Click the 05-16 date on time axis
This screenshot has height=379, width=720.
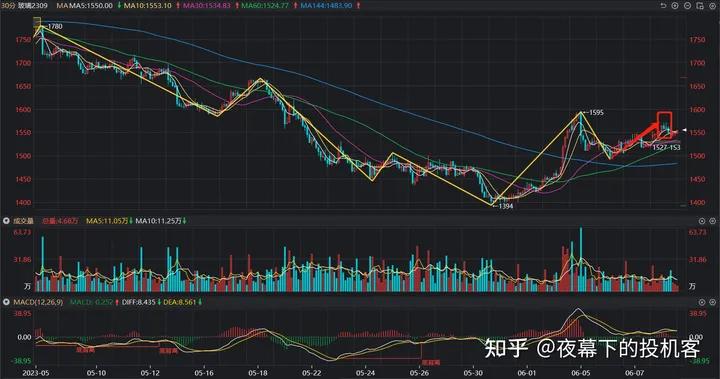[x=204, y=373]
